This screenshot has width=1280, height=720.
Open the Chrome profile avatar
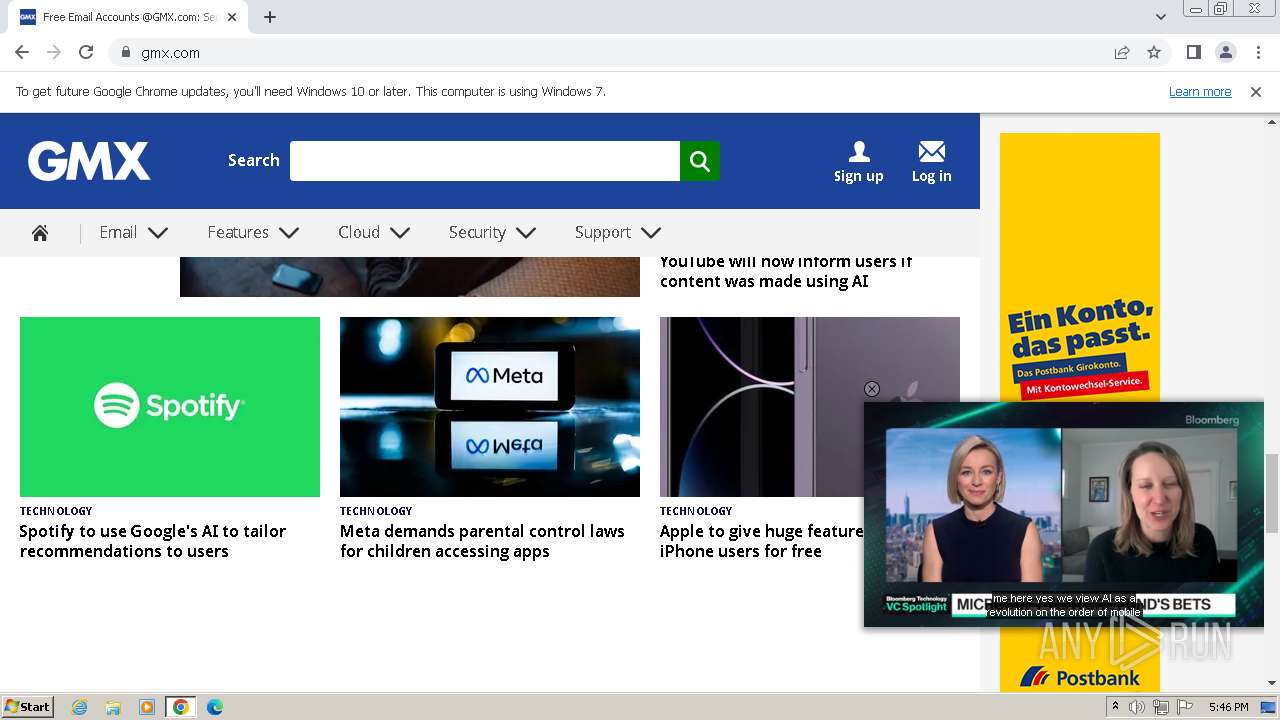(x=1226, y=52)
